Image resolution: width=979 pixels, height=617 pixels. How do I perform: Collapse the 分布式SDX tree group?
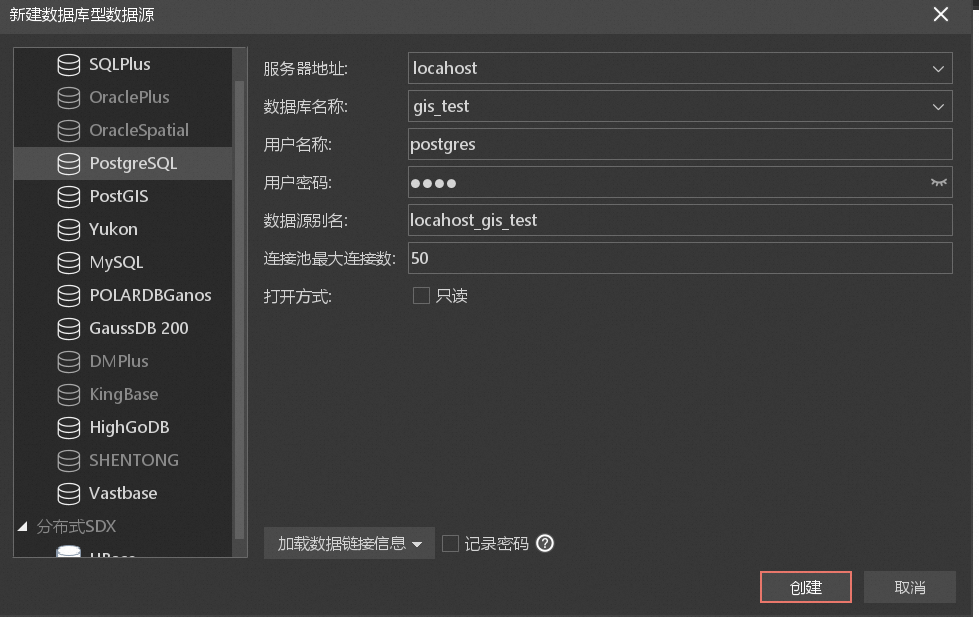(23, 526)
